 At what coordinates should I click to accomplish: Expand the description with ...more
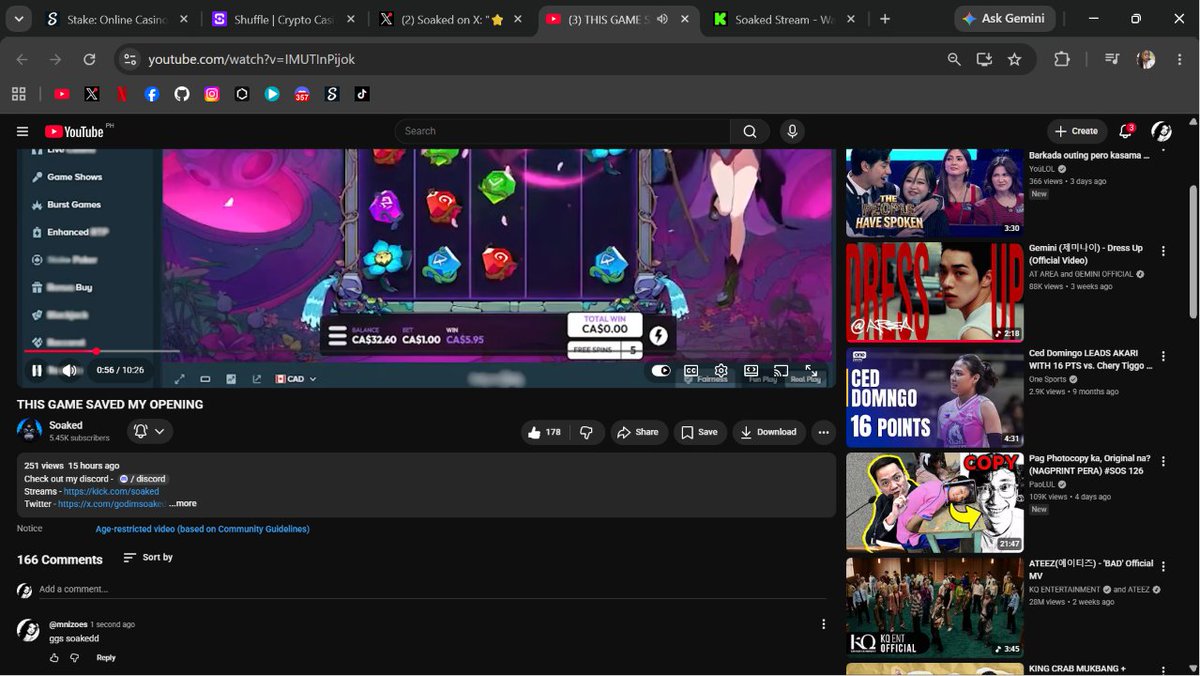pyautogui.click(x=182, y=503)
